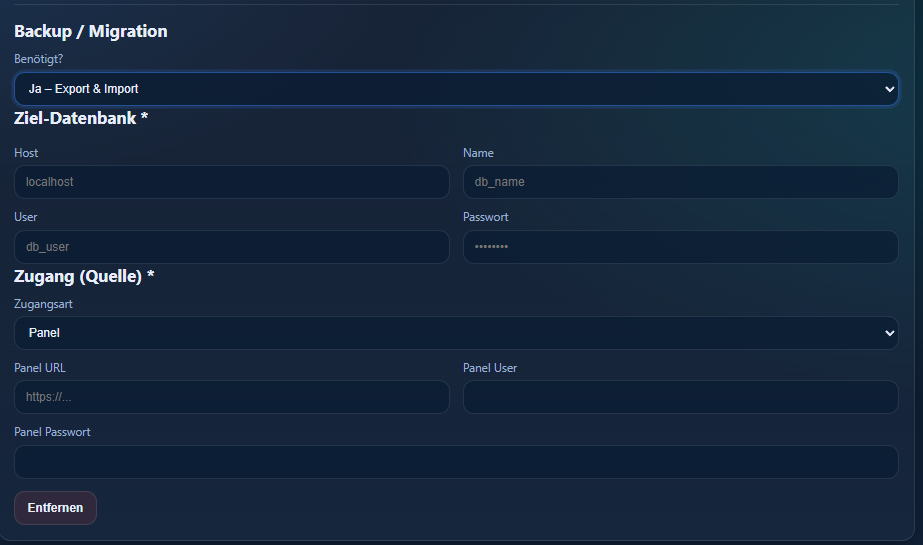Click the Host label text
The width and height of the screenshot is (923, 545).
pyautogui.click(x=26, y=153)
